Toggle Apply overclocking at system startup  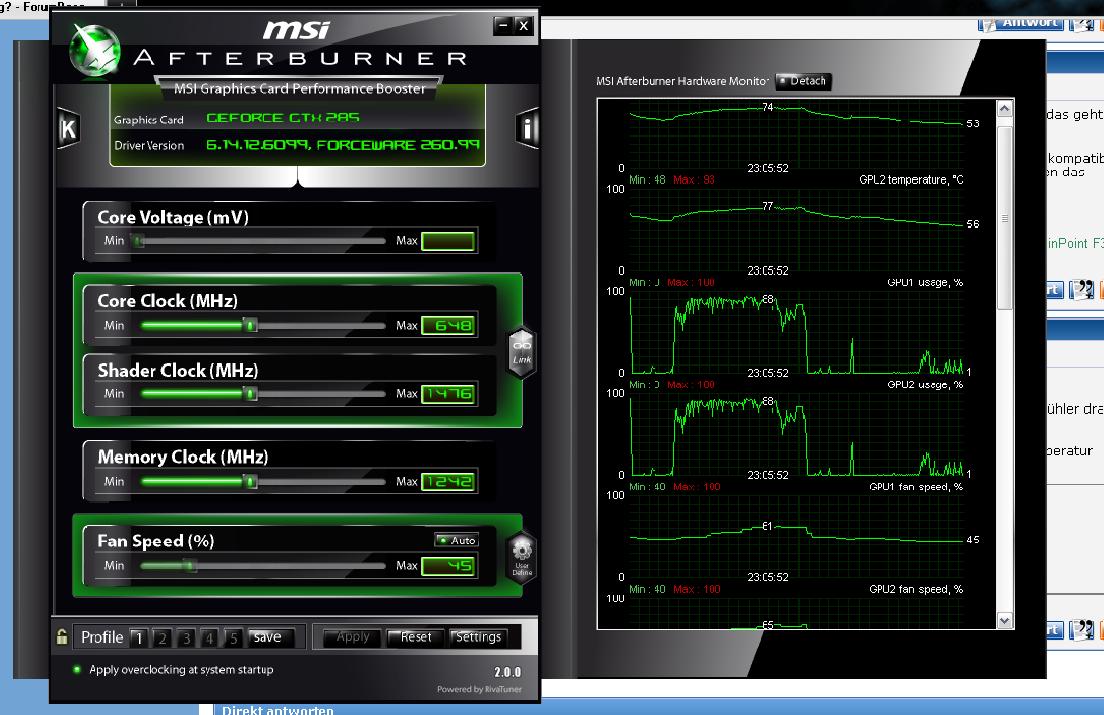pyautogui.click(x=174, y=669)
